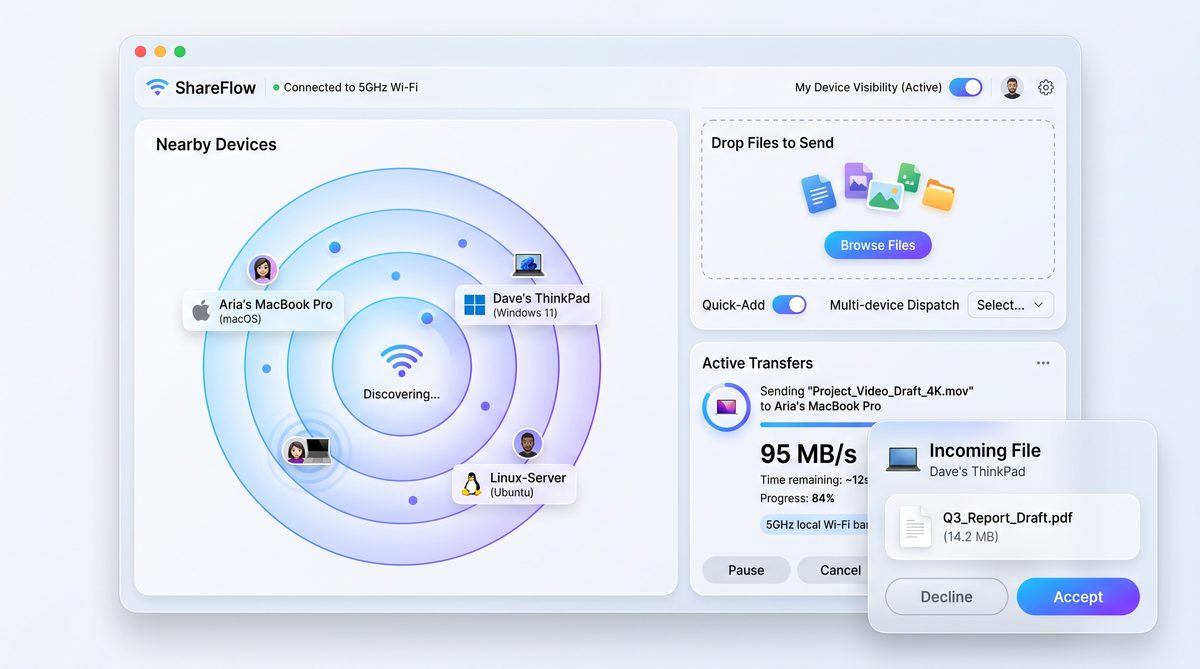Click the Apple logo on Aria's MacBook card
The image size is (1200, 669).
201,310
